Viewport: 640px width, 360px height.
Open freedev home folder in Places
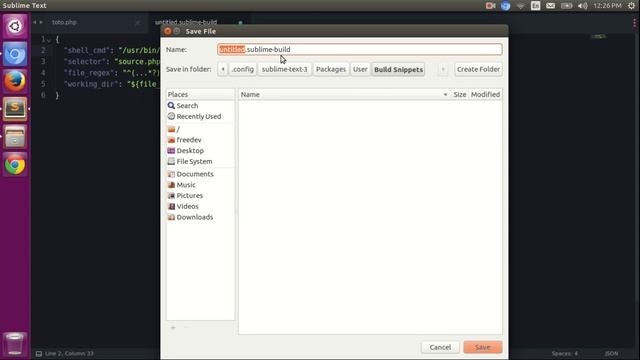pyautogui.click(x=185, y=140)
